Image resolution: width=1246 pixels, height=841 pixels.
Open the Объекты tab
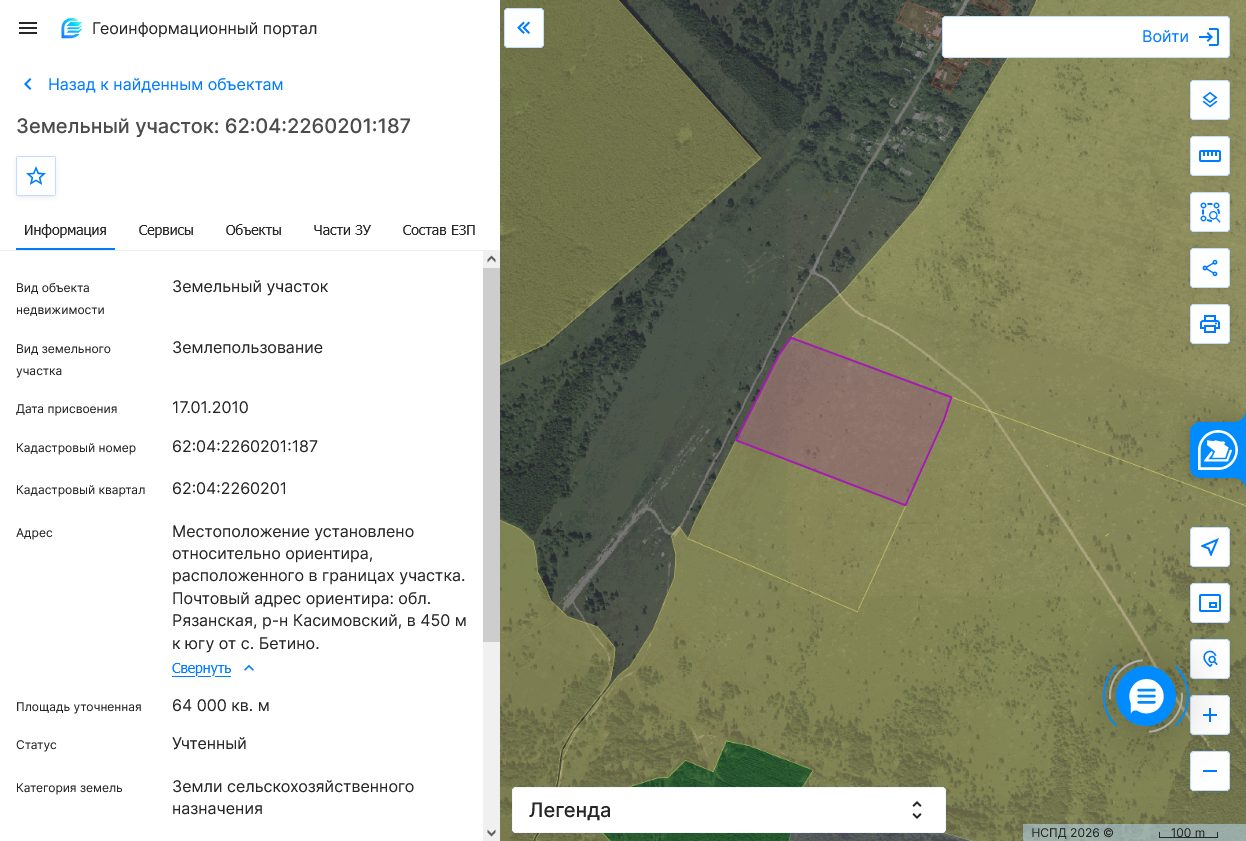tap(253, 230)
